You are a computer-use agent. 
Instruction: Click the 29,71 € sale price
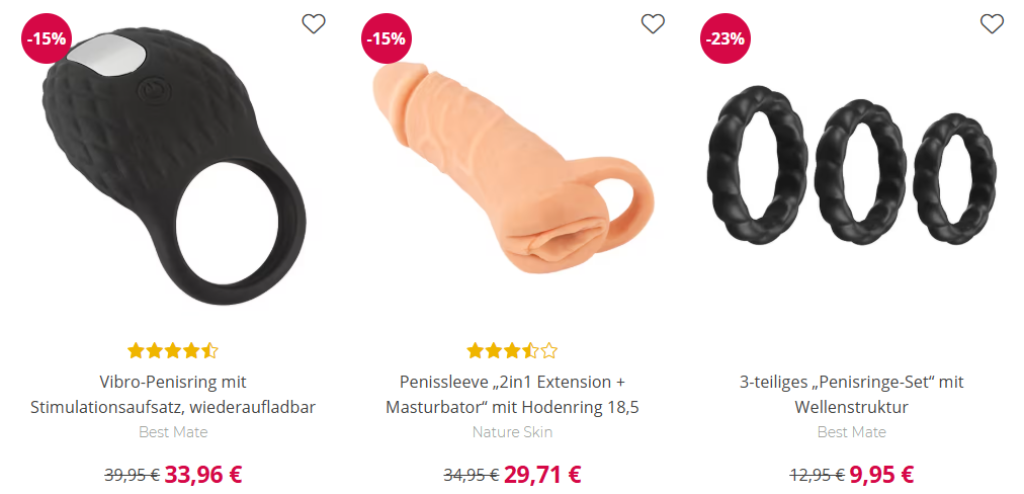[542, 474]
